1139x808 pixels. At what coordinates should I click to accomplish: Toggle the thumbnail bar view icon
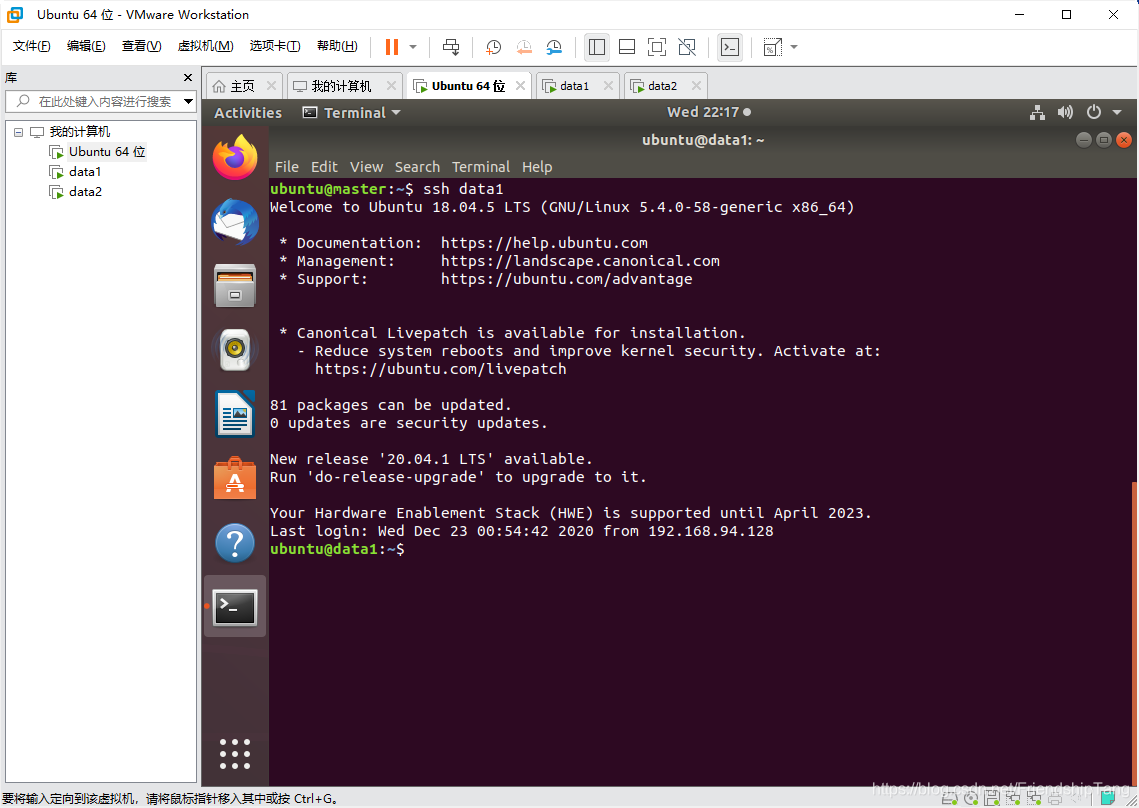(627, 47)
